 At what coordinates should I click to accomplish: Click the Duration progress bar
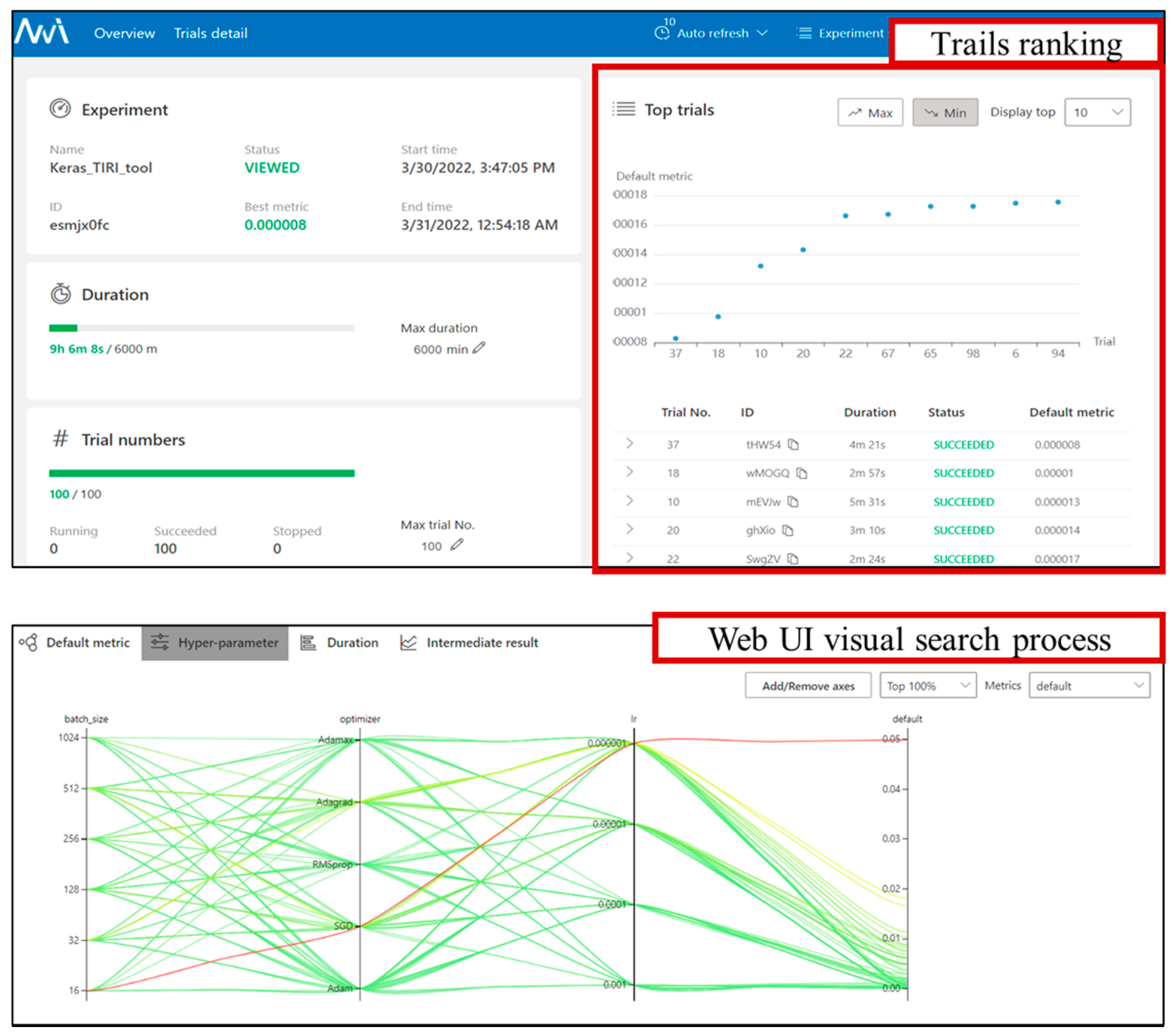[x=201, y=328]
